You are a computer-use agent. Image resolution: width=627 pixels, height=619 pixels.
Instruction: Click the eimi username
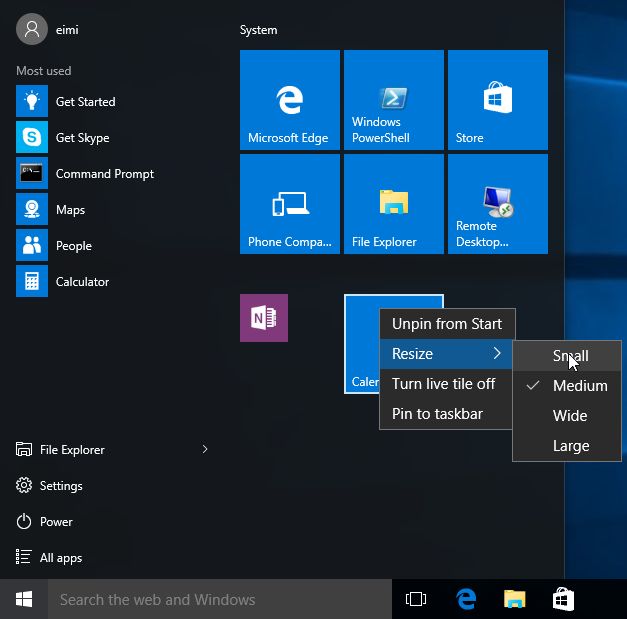click(67, 30)
